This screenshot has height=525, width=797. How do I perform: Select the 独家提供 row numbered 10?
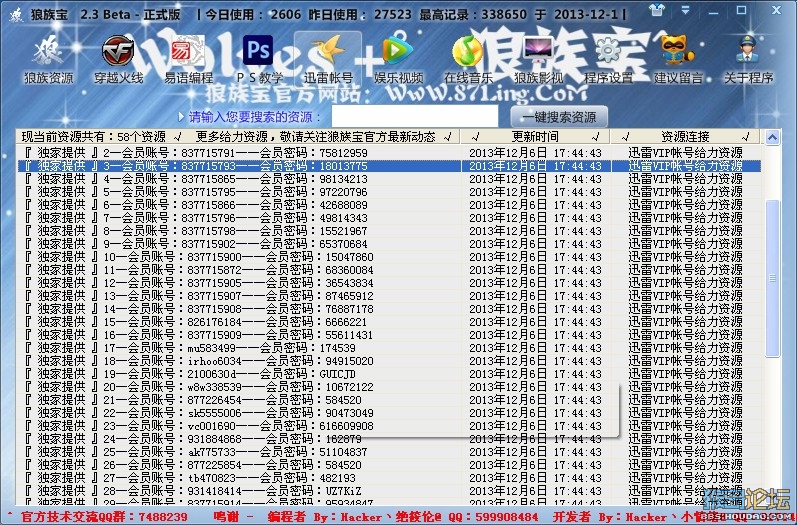coord(389,257)
